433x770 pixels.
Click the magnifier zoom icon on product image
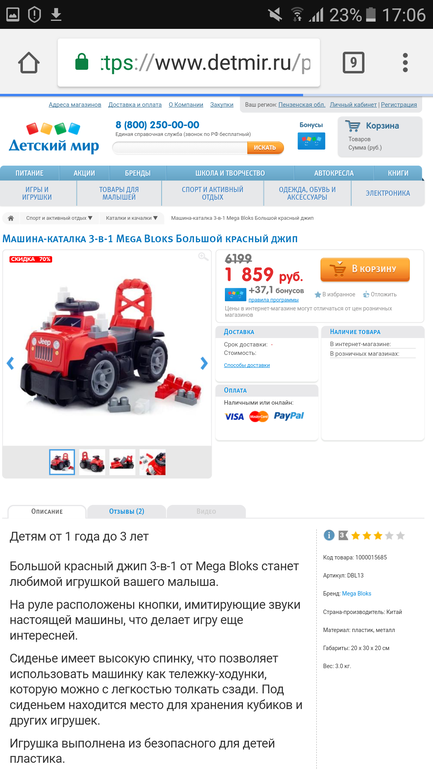click(203, 257)
